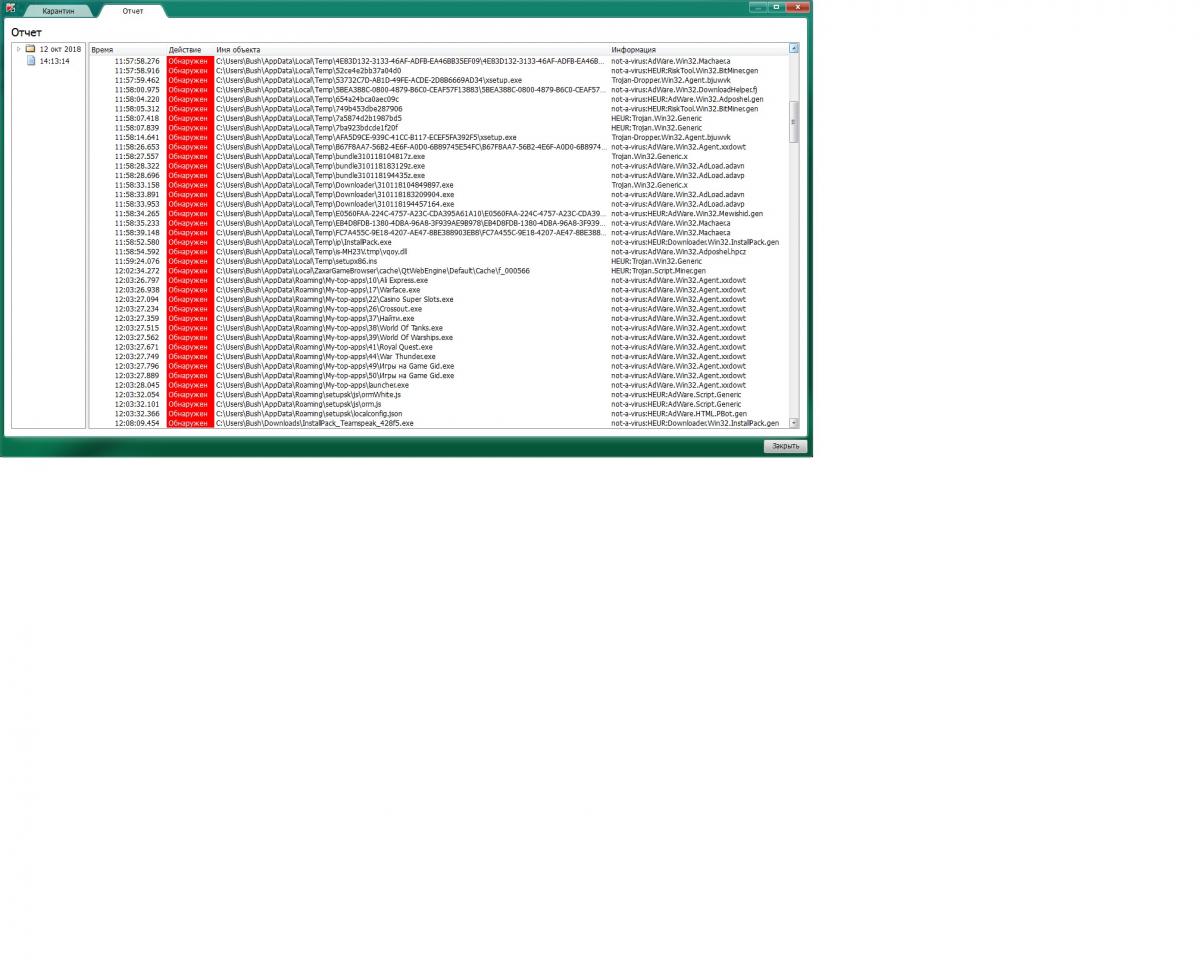Image resolution: width=1200 pixels, height=960 pixels.
Task: Select the setupsk\js\orm.js path
Action: pyautogui.click(x=298, y=404)
